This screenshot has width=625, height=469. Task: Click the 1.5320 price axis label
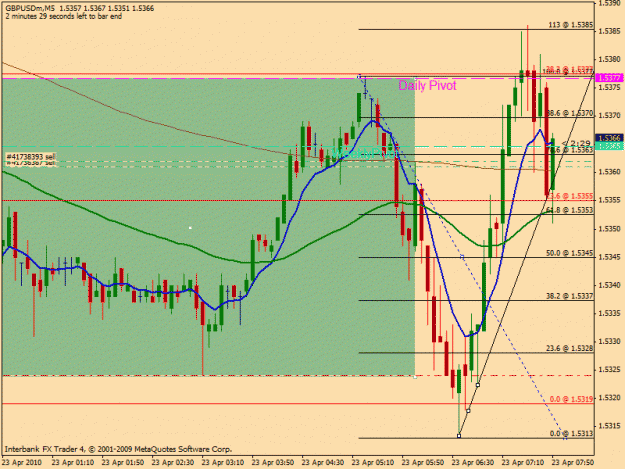609,398
